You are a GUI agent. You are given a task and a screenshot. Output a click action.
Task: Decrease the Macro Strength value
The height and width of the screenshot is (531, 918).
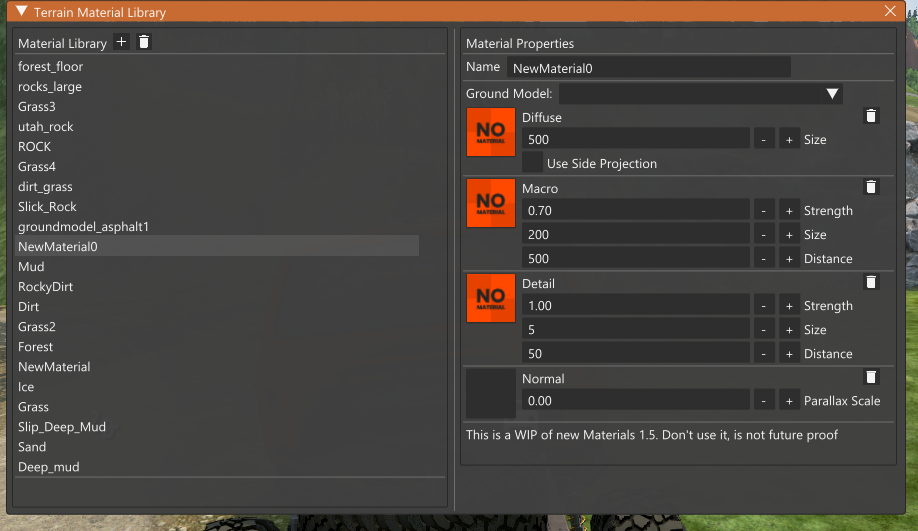point(763,210)
